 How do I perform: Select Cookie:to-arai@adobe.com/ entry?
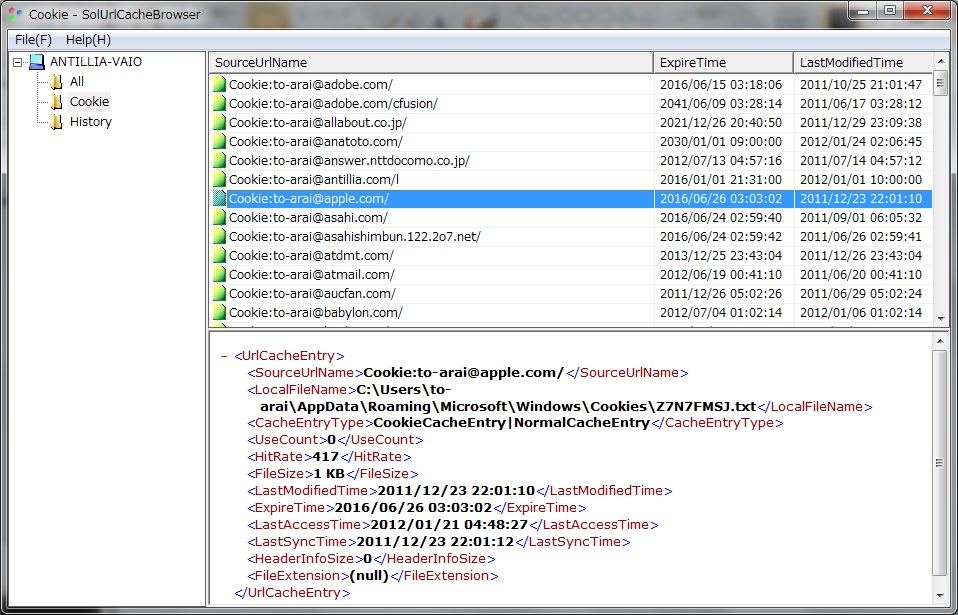(311, 85)
